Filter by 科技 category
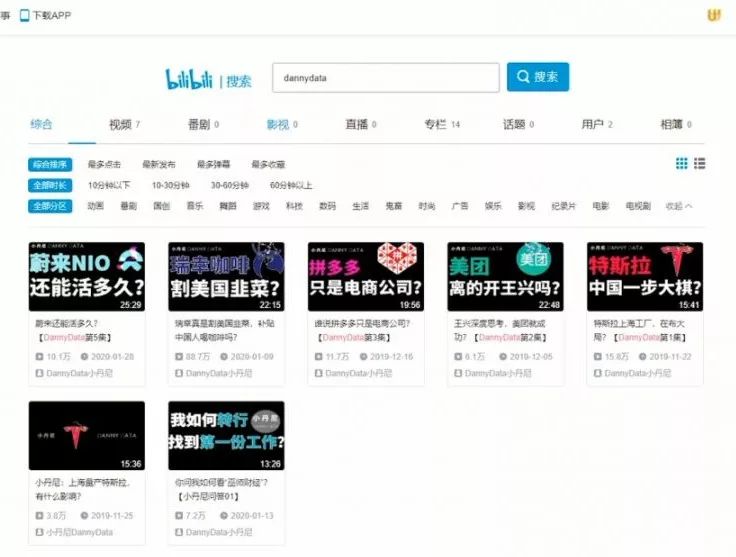Image resolution: width=736 pixels, height=557 pixels. 294,206
